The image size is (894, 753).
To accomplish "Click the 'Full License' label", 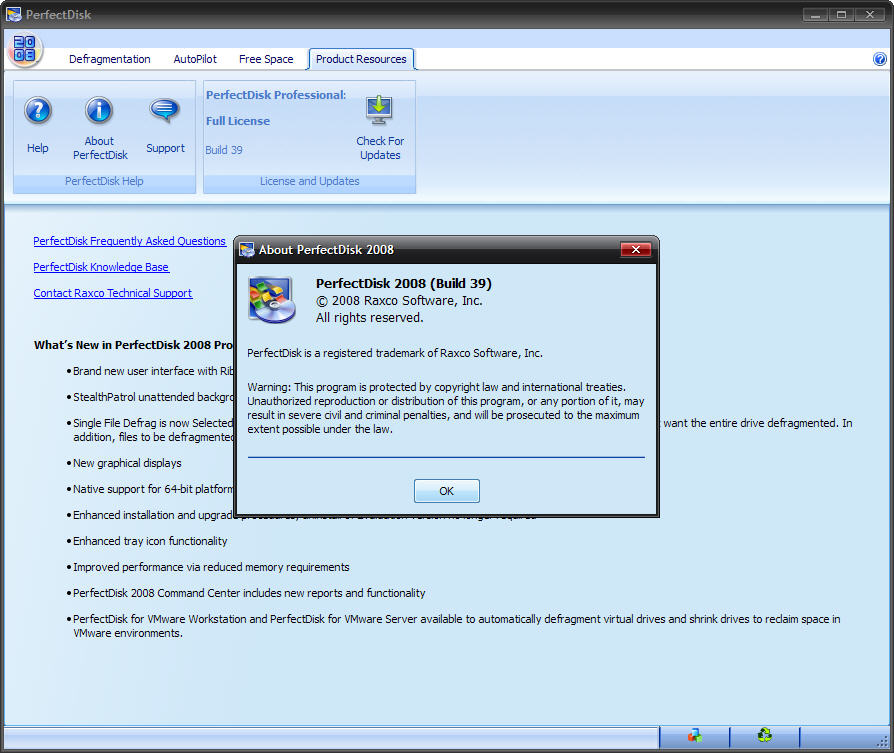I will [x=238, y=121].
